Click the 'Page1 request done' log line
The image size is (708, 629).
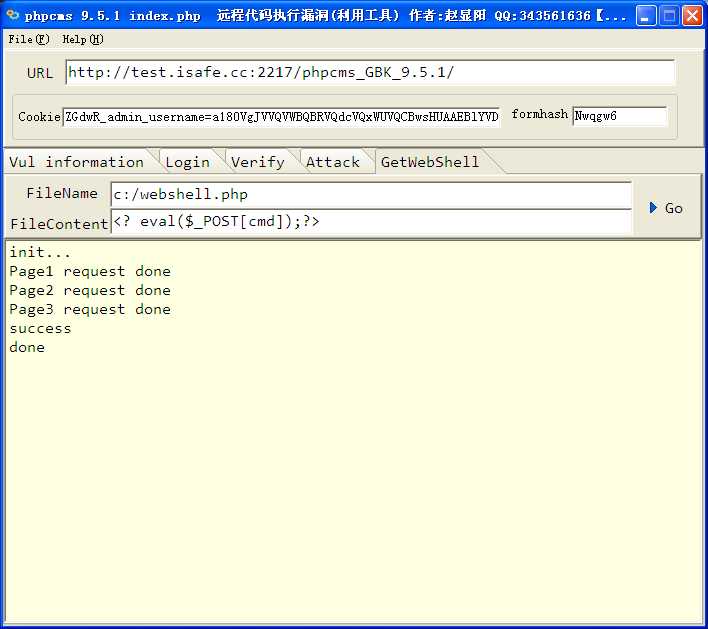(x=90, y=271)
